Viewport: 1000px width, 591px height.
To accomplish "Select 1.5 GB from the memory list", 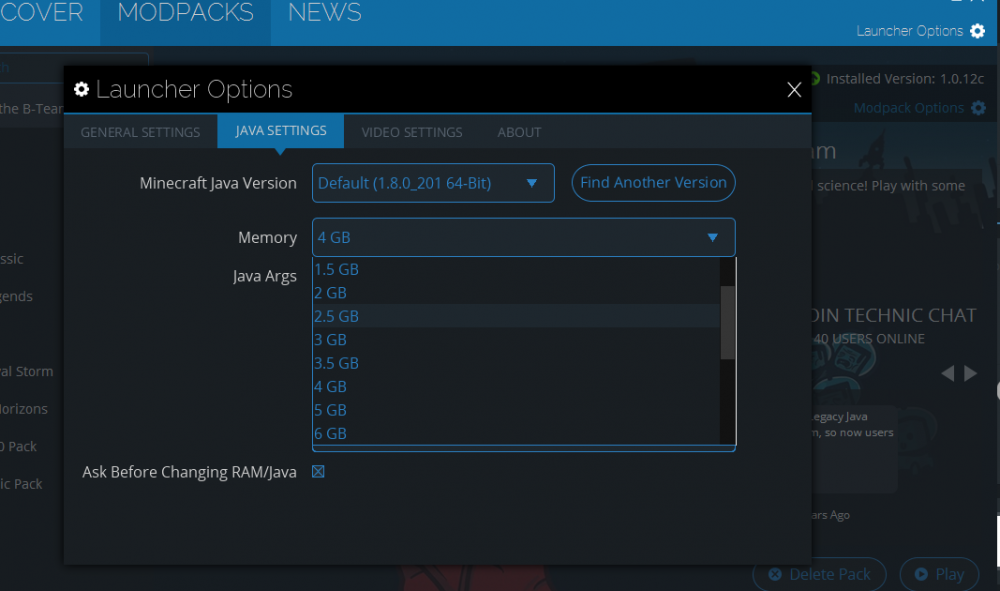I will [x=516, y=270].
